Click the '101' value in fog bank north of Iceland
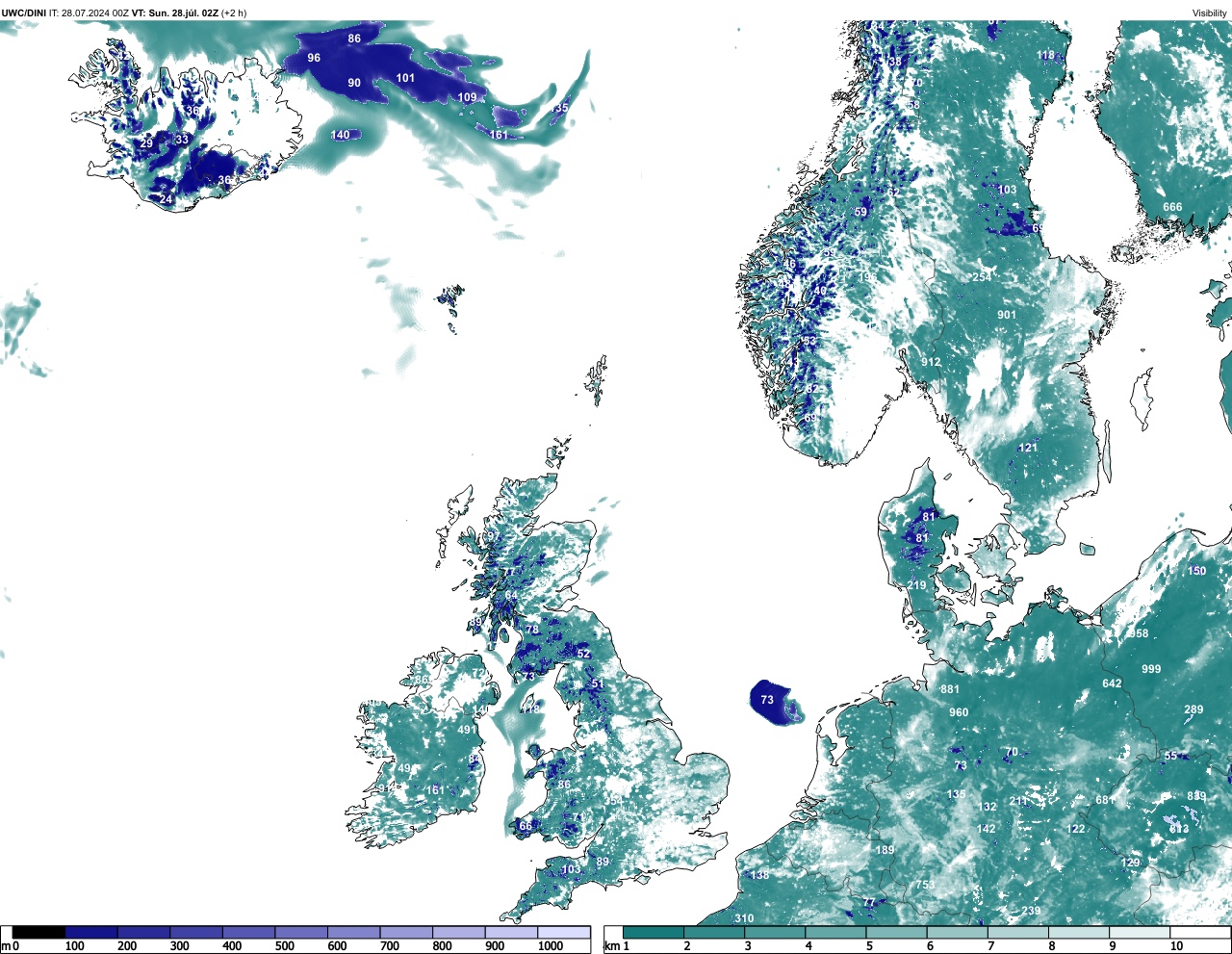Image resolution: width=1232 pixels, height=954 pixels. (x=405, y=78)
